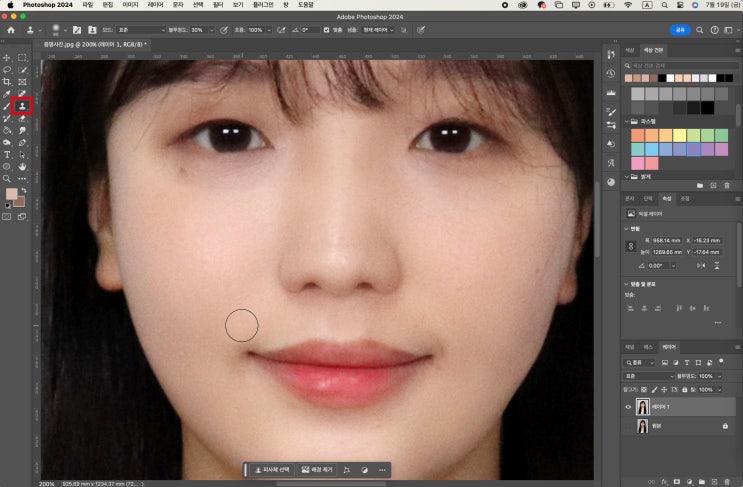Pick the Eyedropper tool
Viewport: 743px width, 487px height.
(x=7, y=93)
